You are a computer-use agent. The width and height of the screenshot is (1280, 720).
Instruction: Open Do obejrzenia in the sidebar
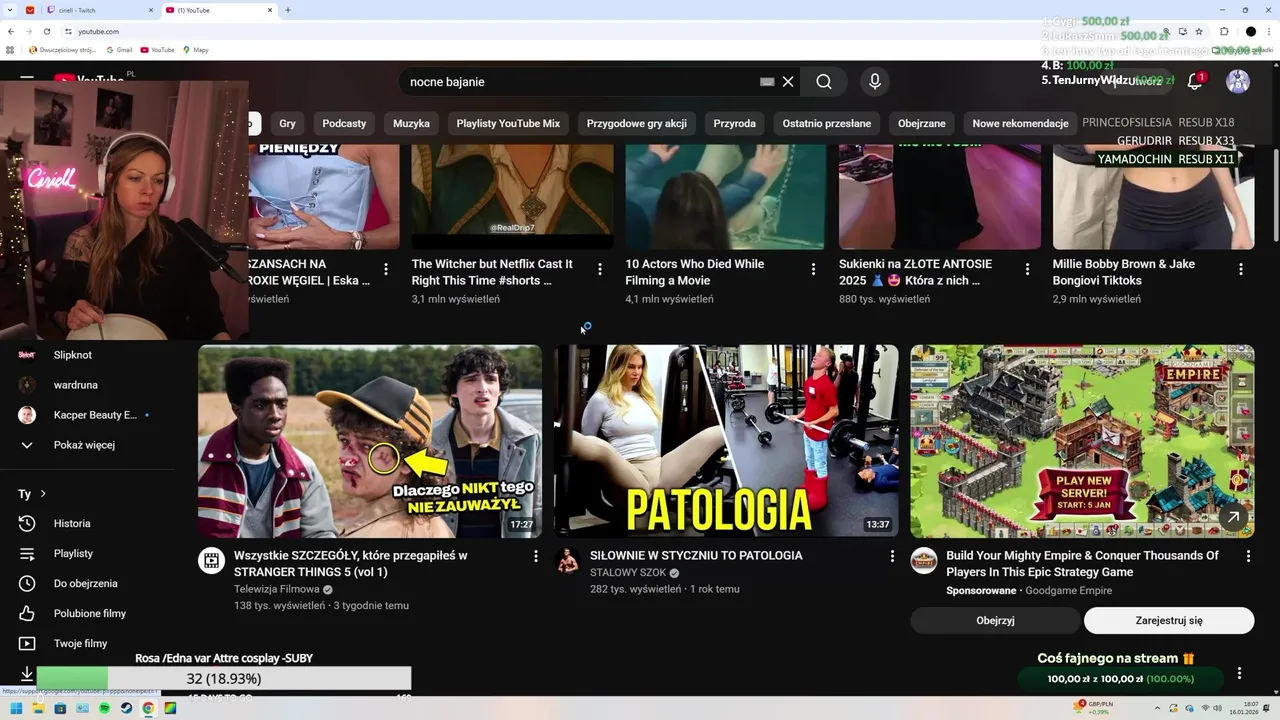(x=85, y=583)
